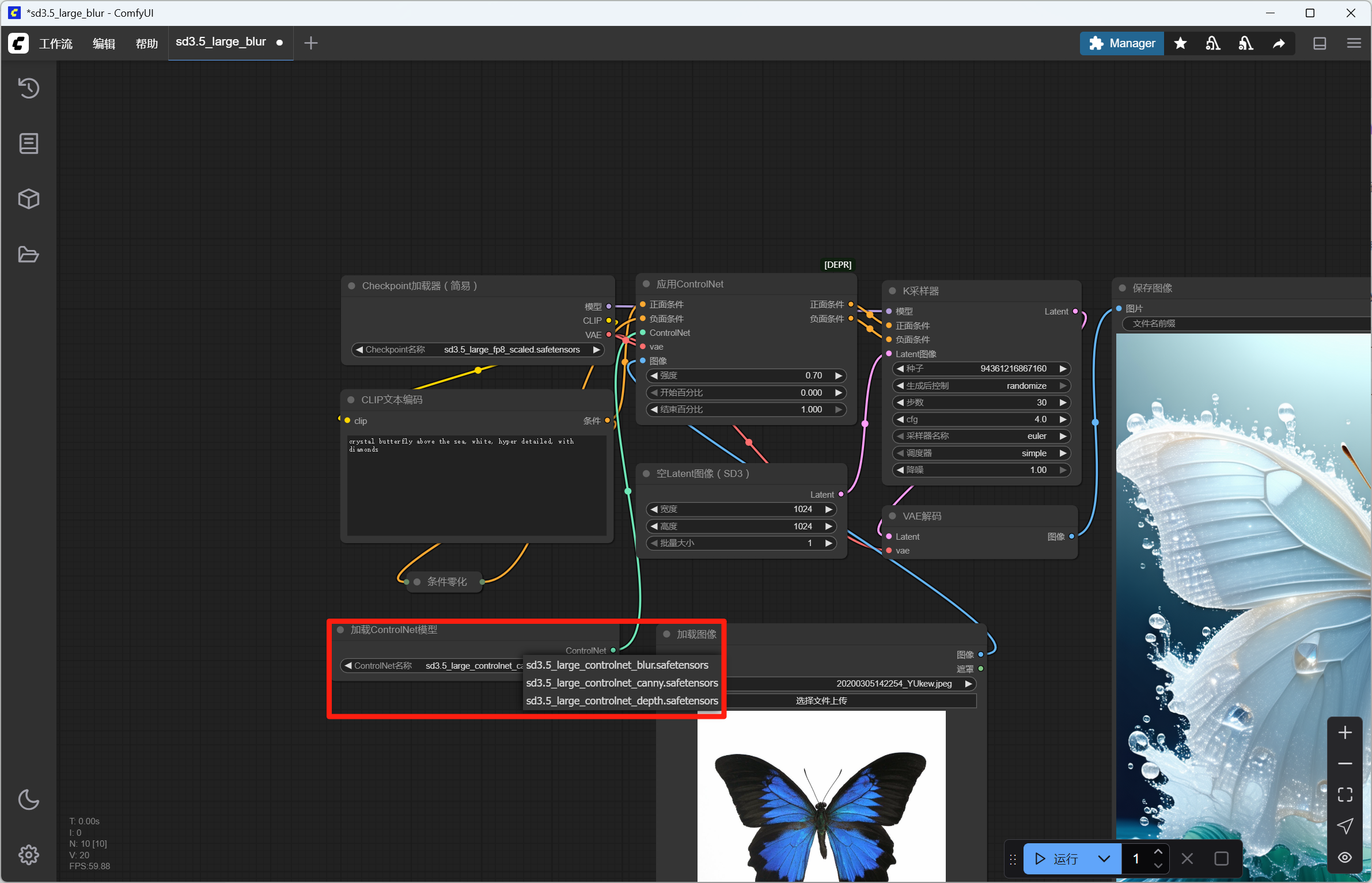Open the 工作流 menu
This screenshot has height=883, width=1372.
pos(56,43)
